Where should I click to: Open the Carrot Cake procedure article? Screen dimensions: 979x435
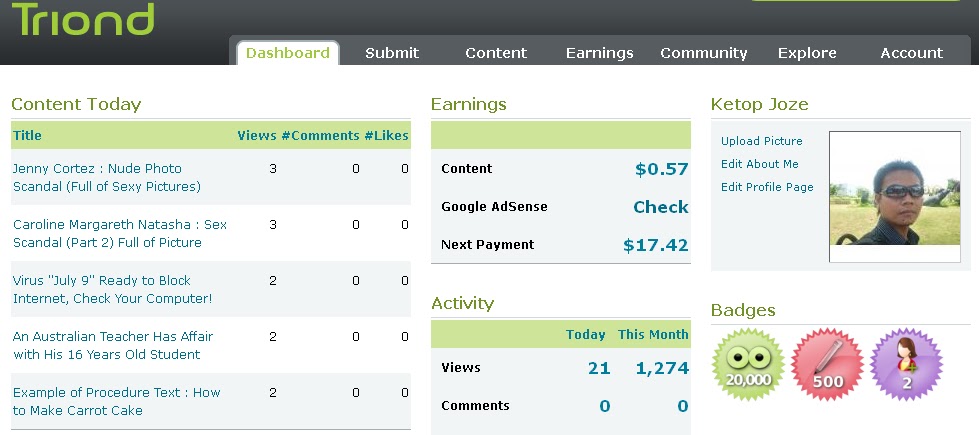tap(116, 401)
